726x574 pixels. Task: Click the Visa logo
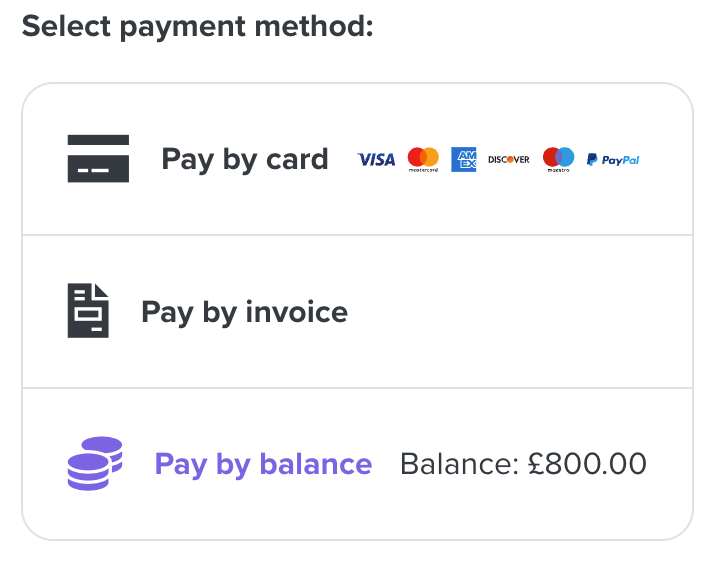[376, 159]
